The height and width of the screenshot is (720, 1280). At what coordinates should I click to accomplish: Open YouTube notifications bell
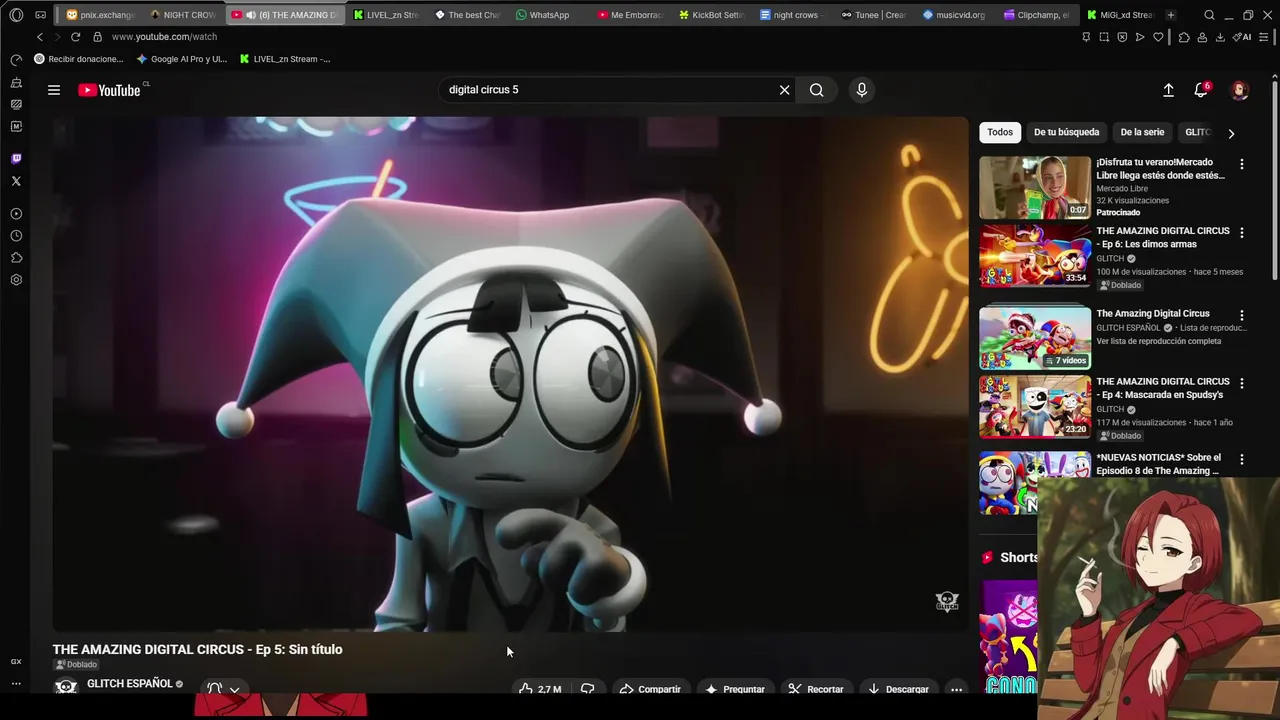1201,90
